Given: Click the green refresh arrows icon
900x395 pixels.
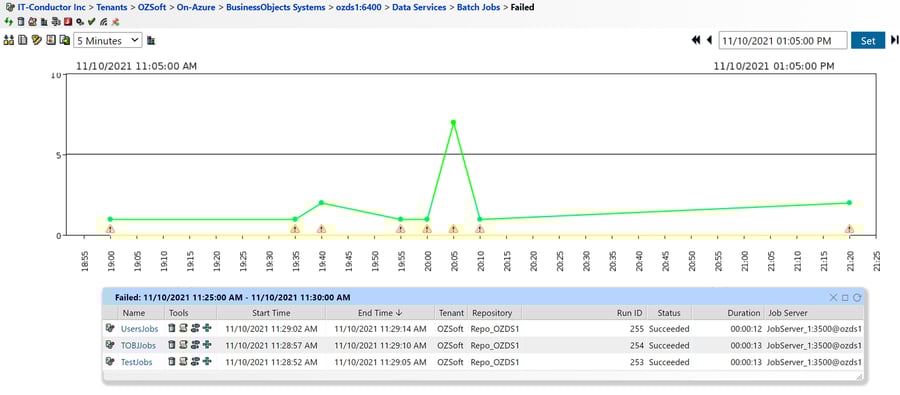Looking at the screenshot, I should [x=9, y=22].
